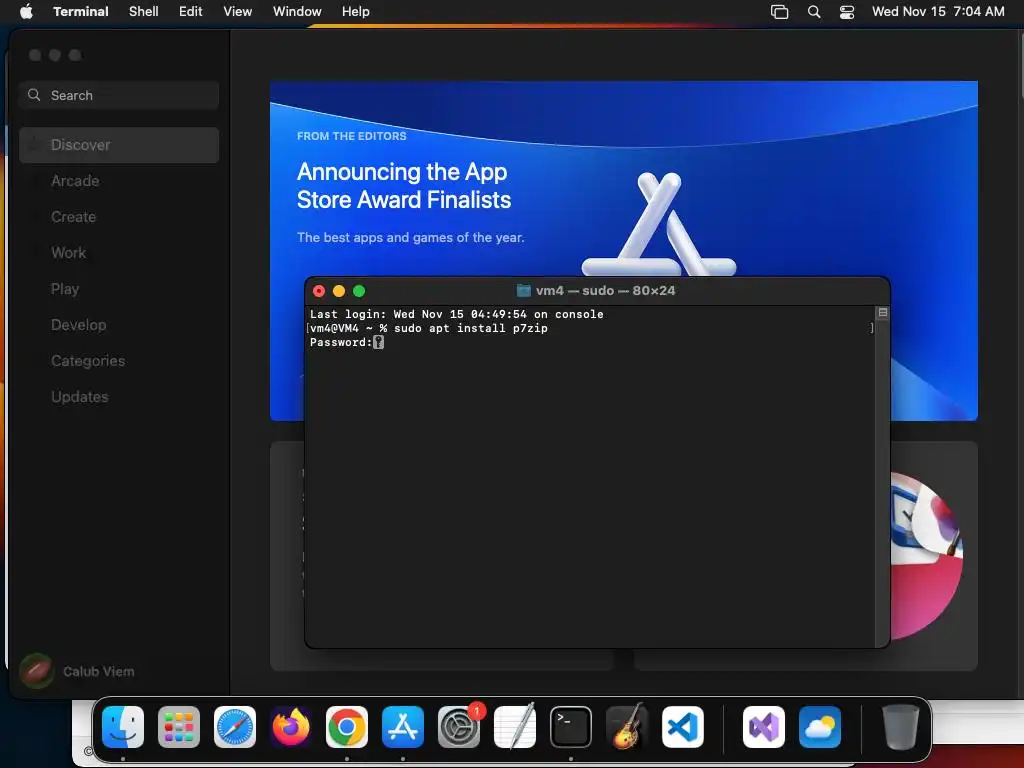1024x768 pixels.
Task: Click the App Store account avatar
Action: coord(37,671)
